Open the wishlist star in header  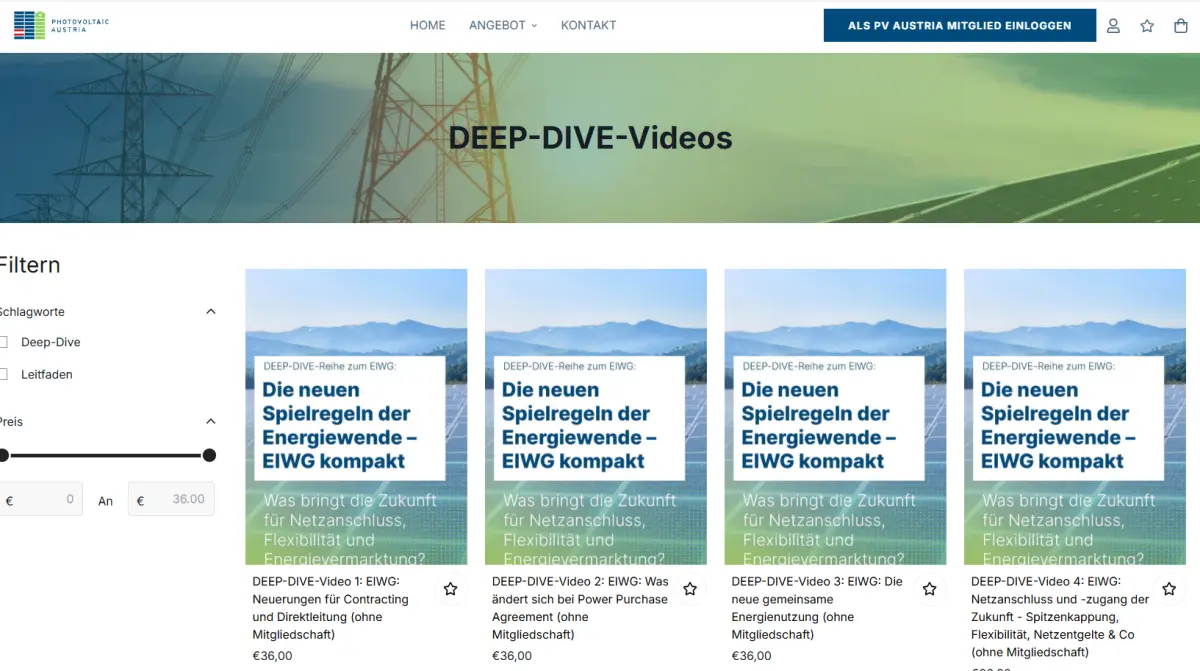pos(1147,26)
